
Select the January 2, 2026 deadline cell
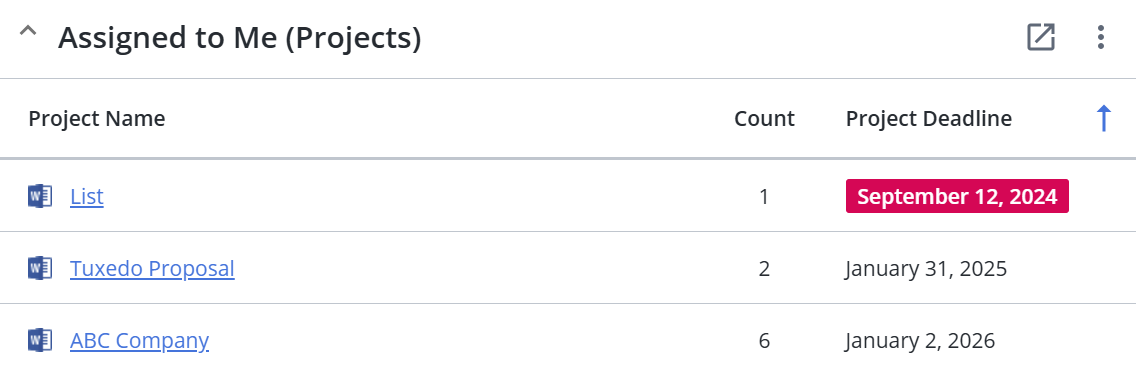[x=920, y=340]
